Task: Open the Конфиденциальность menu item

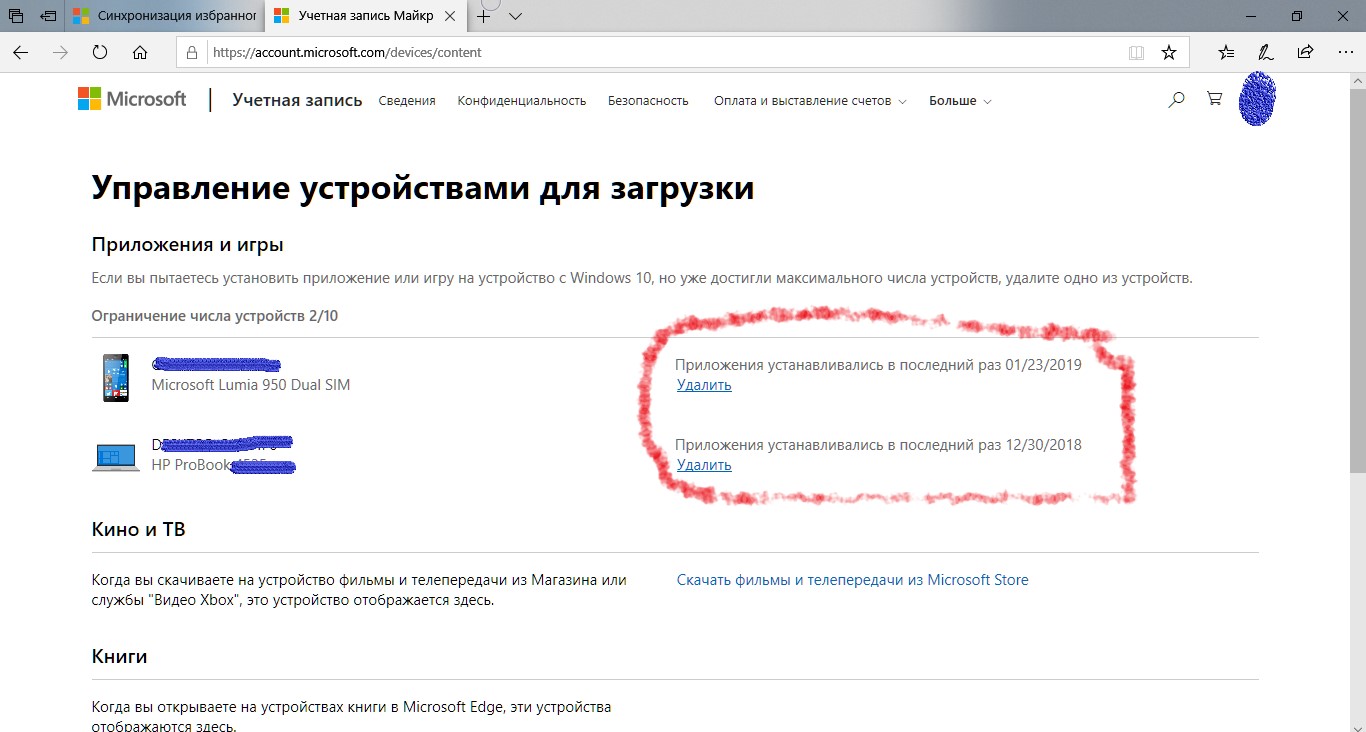Action: [x=521, y=101]
